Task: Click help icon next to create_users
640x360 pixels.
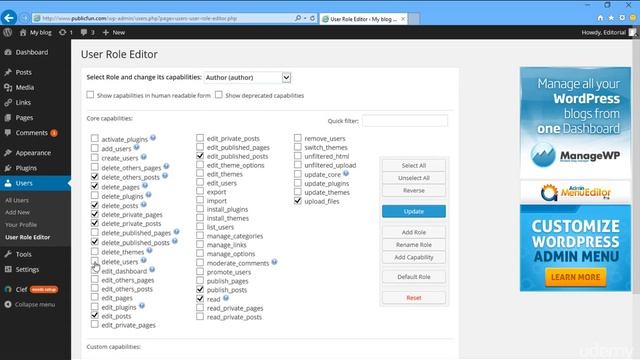Action: 144,157
